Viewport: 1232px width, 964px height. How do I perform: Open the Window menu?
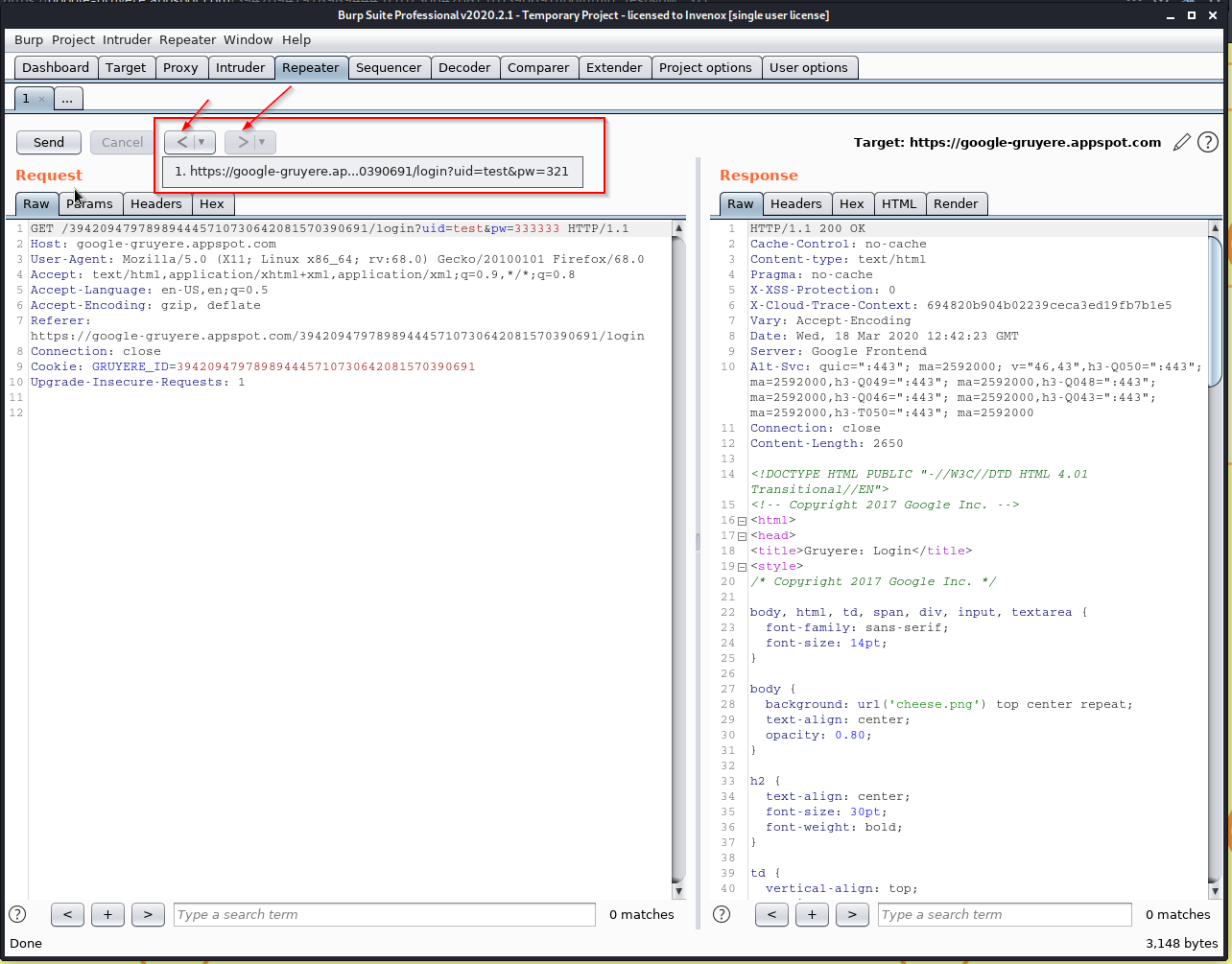tap(249, 39)
